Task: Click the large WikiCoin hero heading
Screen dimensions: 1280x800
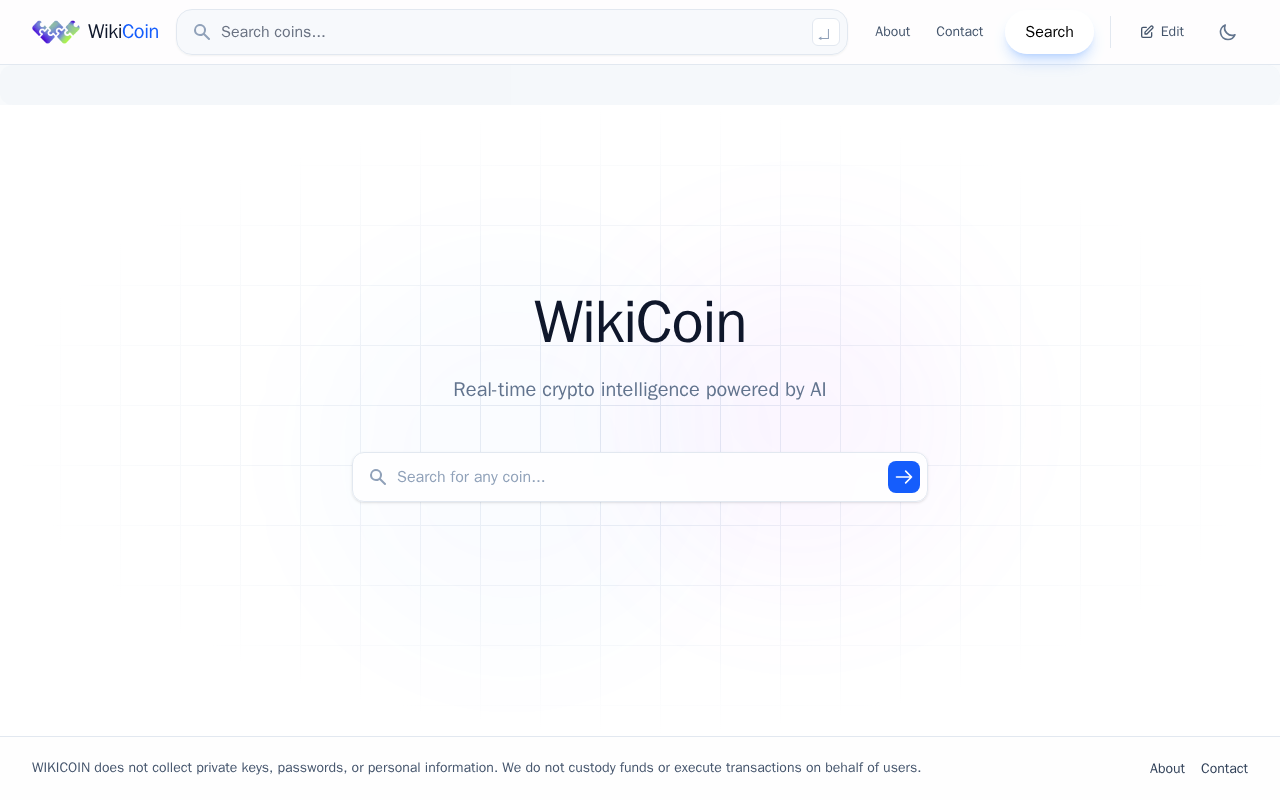Action: [640, 322]
